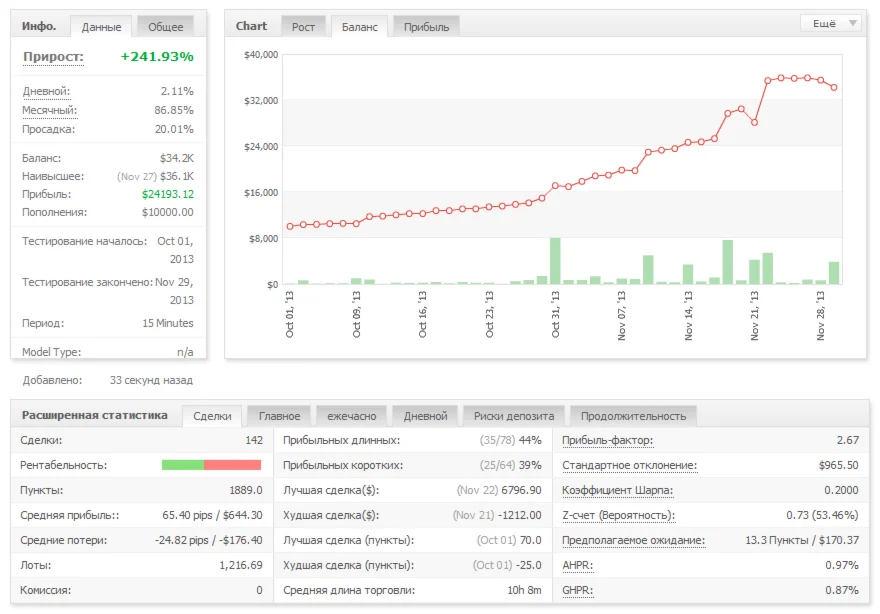Image resolution: width=880 pixels, height=614 pixels.
Task: Open the ежечасно statistics tab
Action: point(351,416)
